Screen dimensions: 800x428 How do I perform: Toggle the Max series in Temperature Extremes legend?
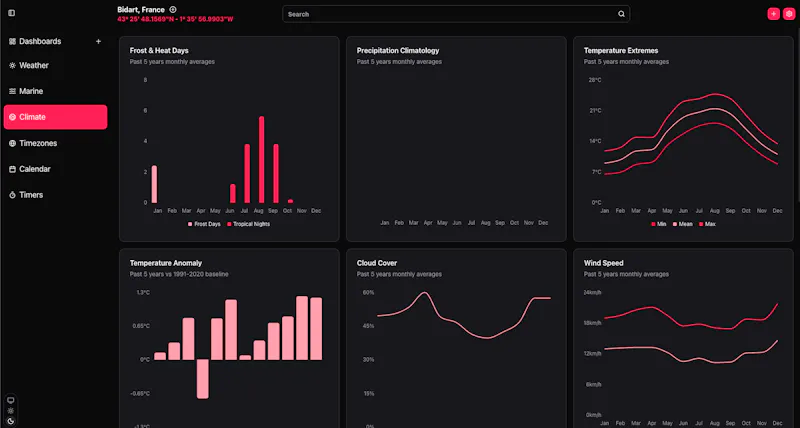coord(707,224)
